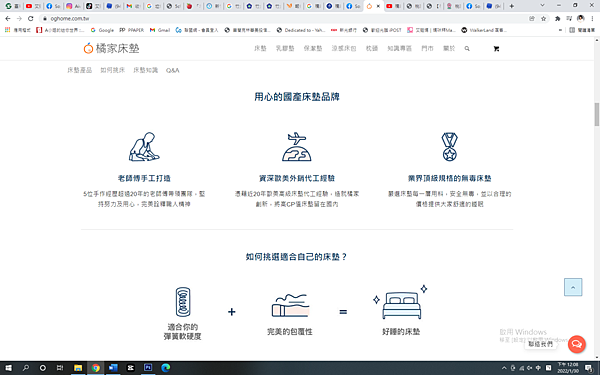Open the shopping cart icon
This screenshot has height=375, width=600.
pos(496,49)
